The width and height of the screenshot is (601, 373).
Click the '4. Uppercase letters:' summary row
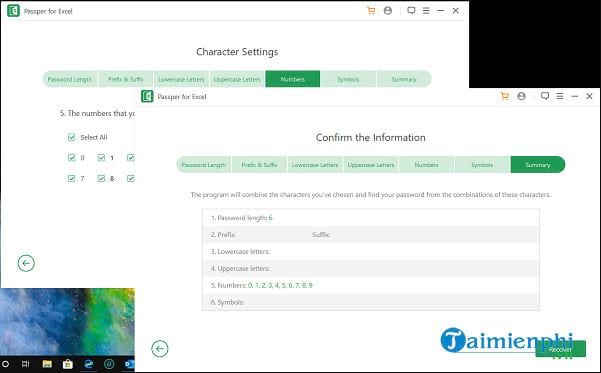point(371,268)
